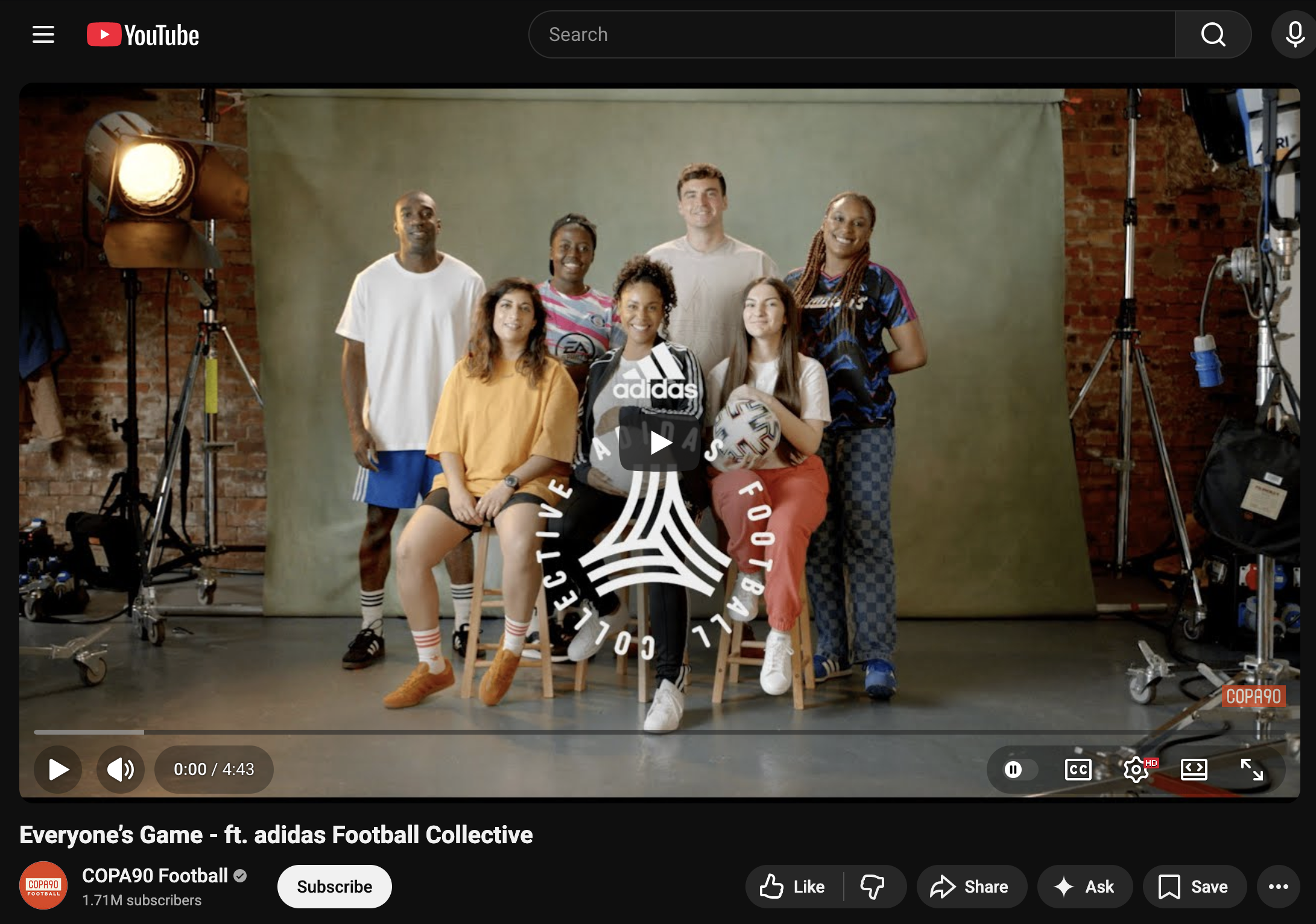
Task: Open the more actions three-dot menu
Action: point(1279,887)
